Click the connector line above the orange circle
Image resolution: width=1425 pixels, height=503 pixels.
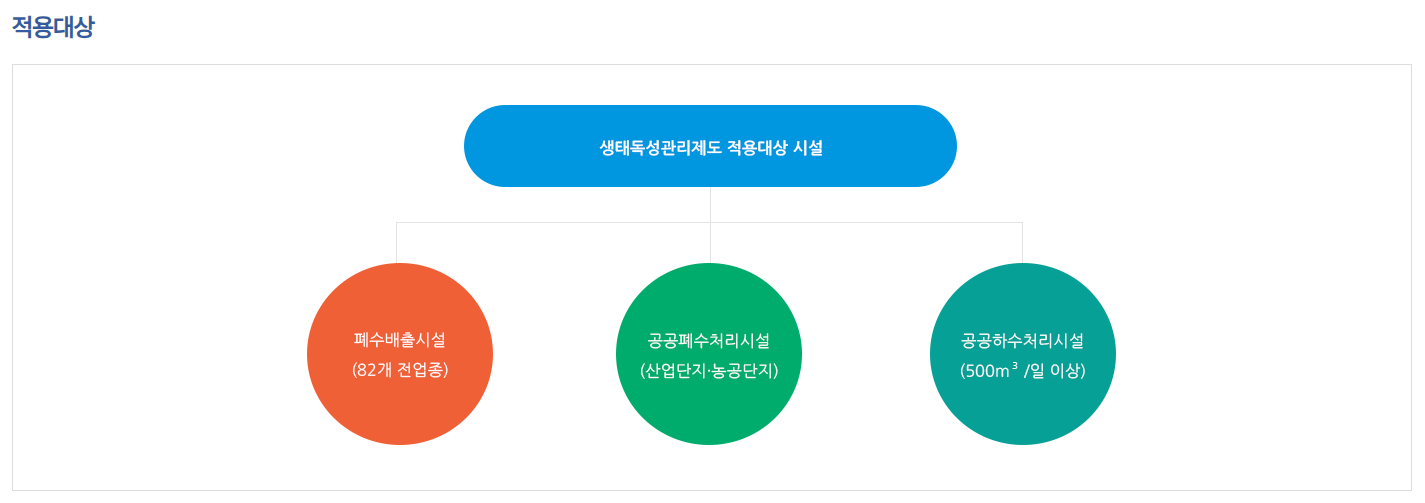397,242
